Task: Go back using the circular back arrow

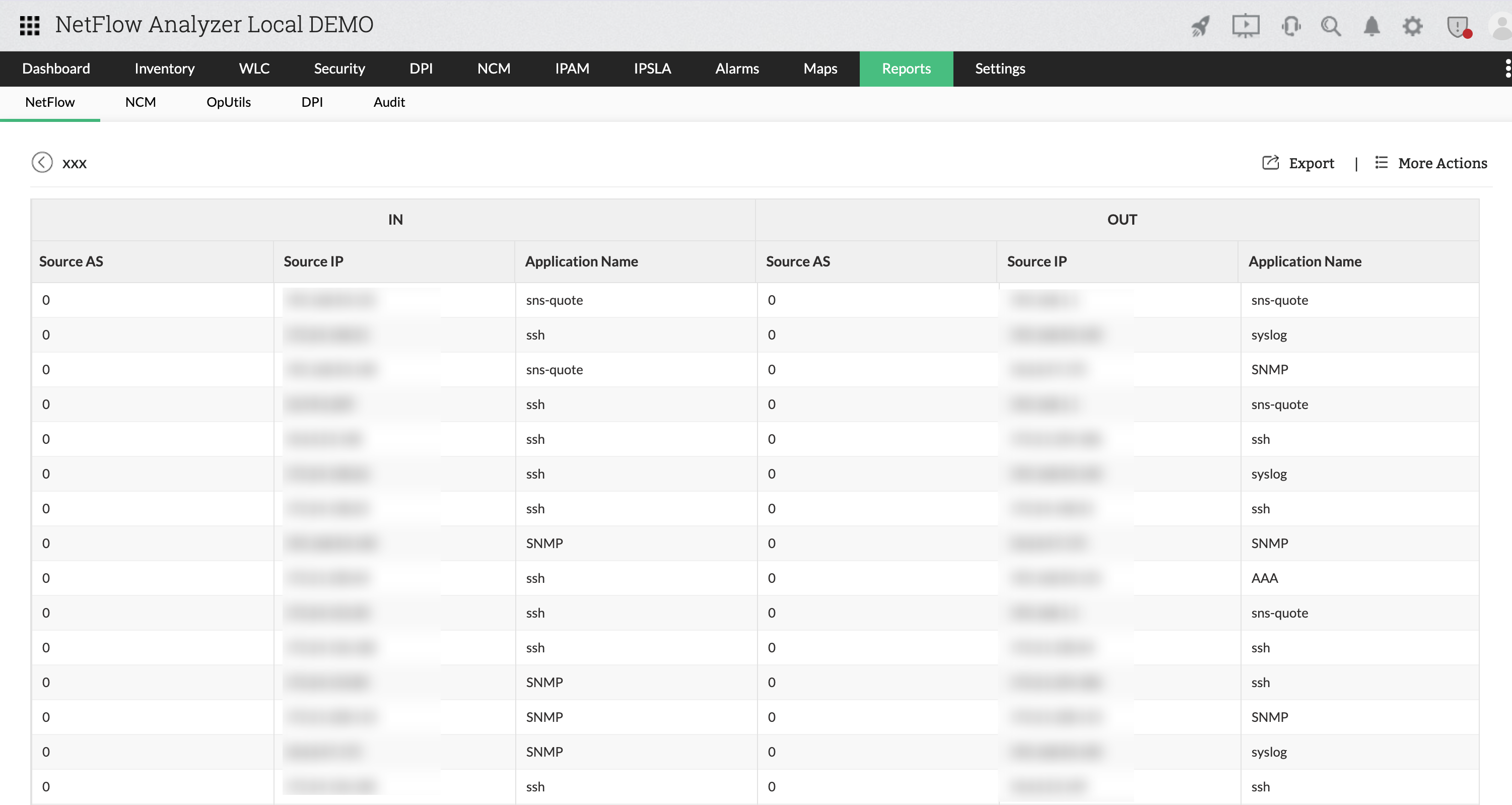Action: click(42, 163)
